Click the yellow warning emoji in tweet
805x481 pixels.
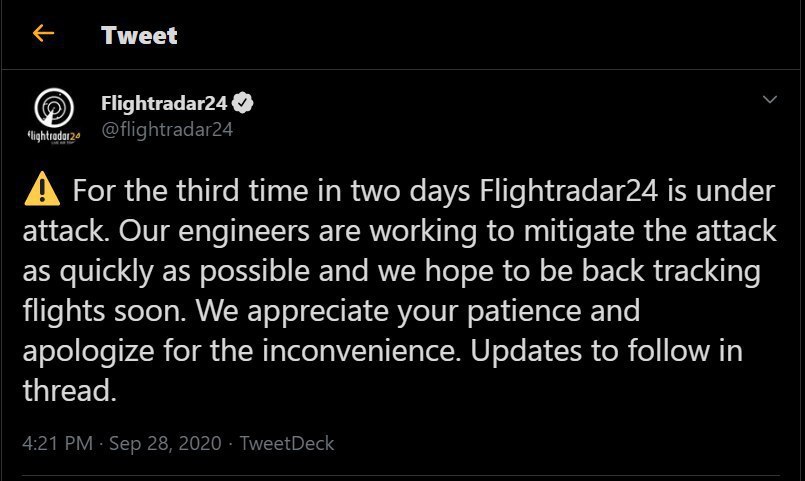tap(40, 189)
